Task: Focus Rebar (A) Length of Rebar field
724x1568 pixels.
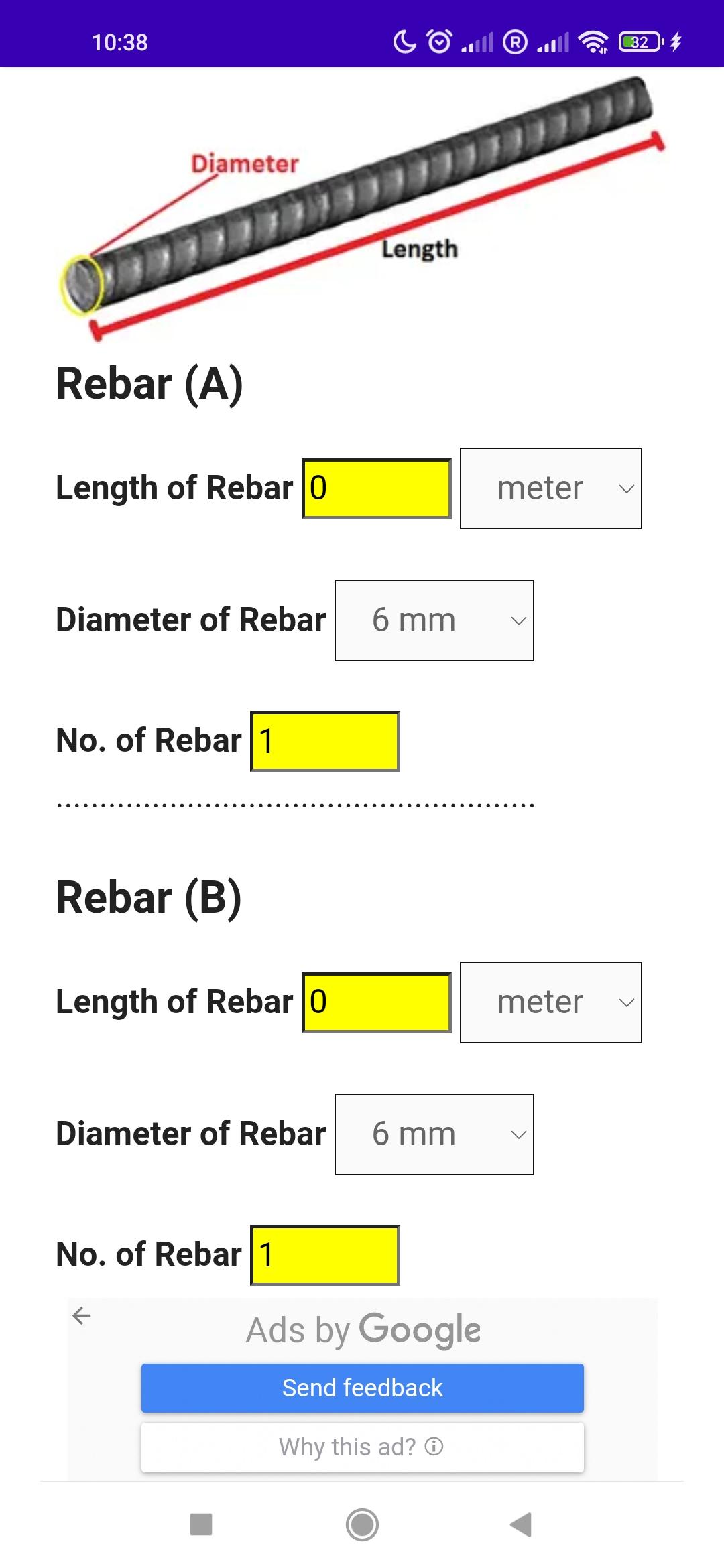Action: coord(377,488)
